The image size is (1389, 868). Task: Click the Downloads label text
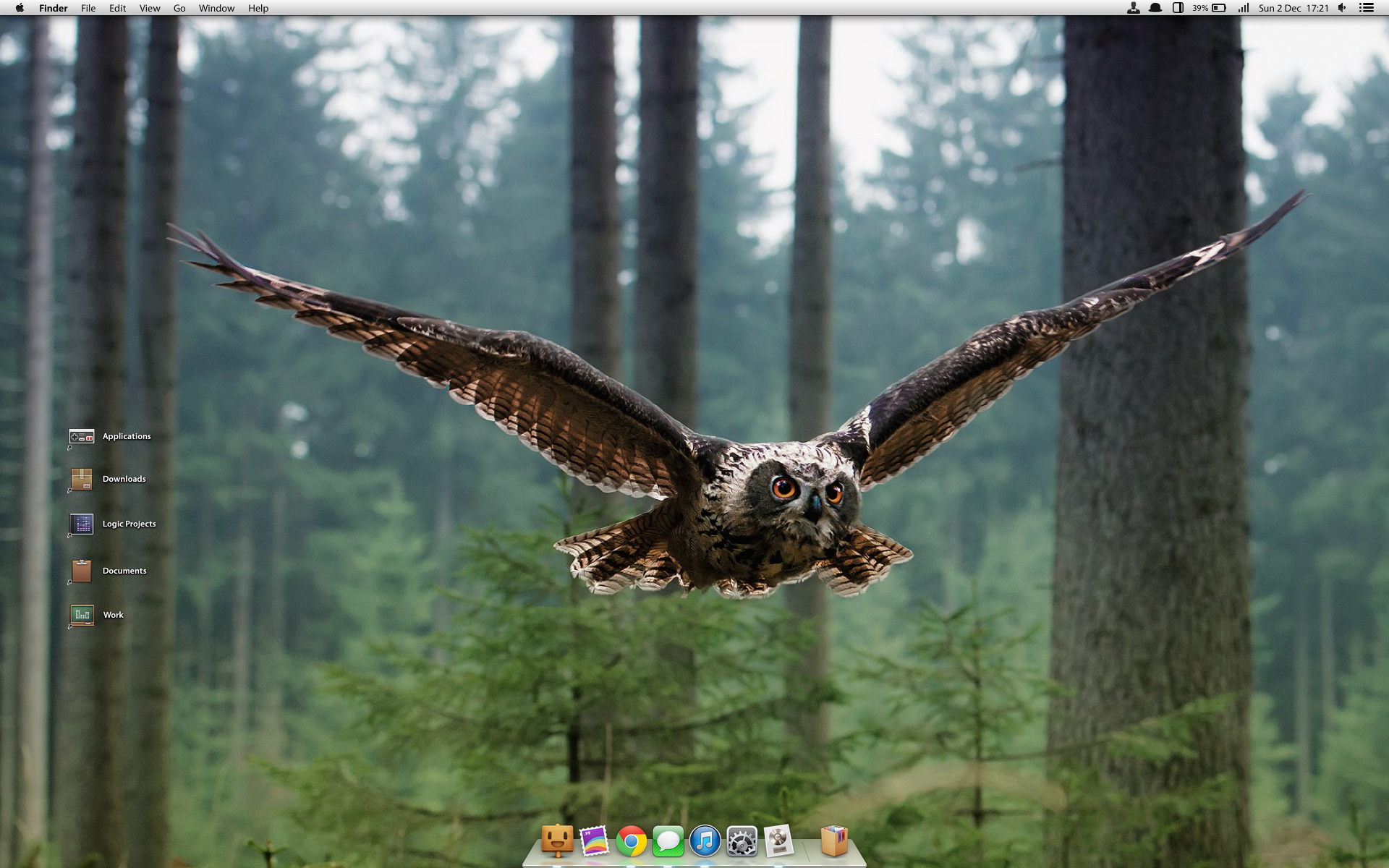(124, 479)
